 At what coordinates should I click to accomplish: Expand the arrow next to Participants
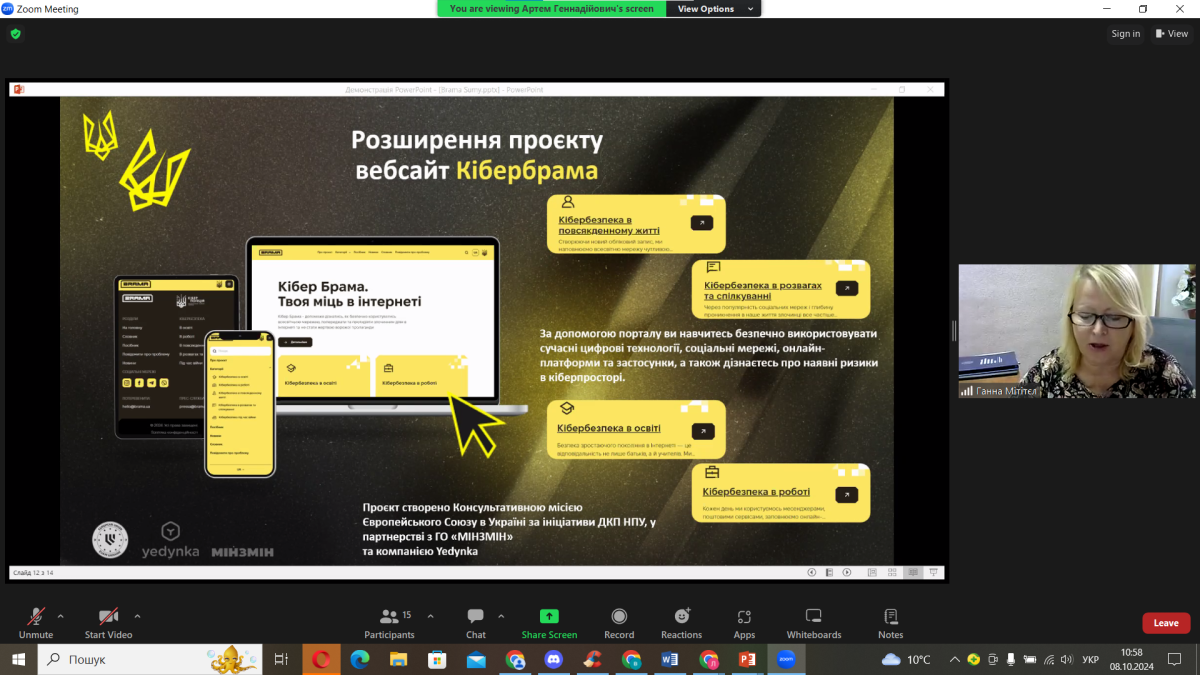point(432,616)
